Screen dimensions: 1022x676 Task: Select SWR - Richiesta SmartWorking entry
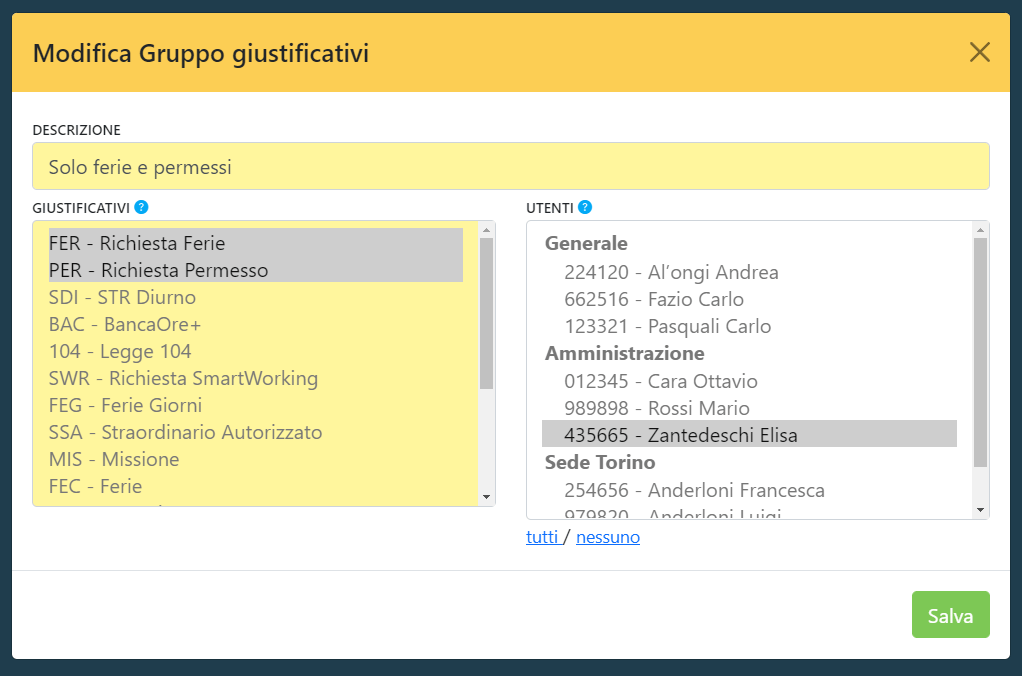coord(183,378)
